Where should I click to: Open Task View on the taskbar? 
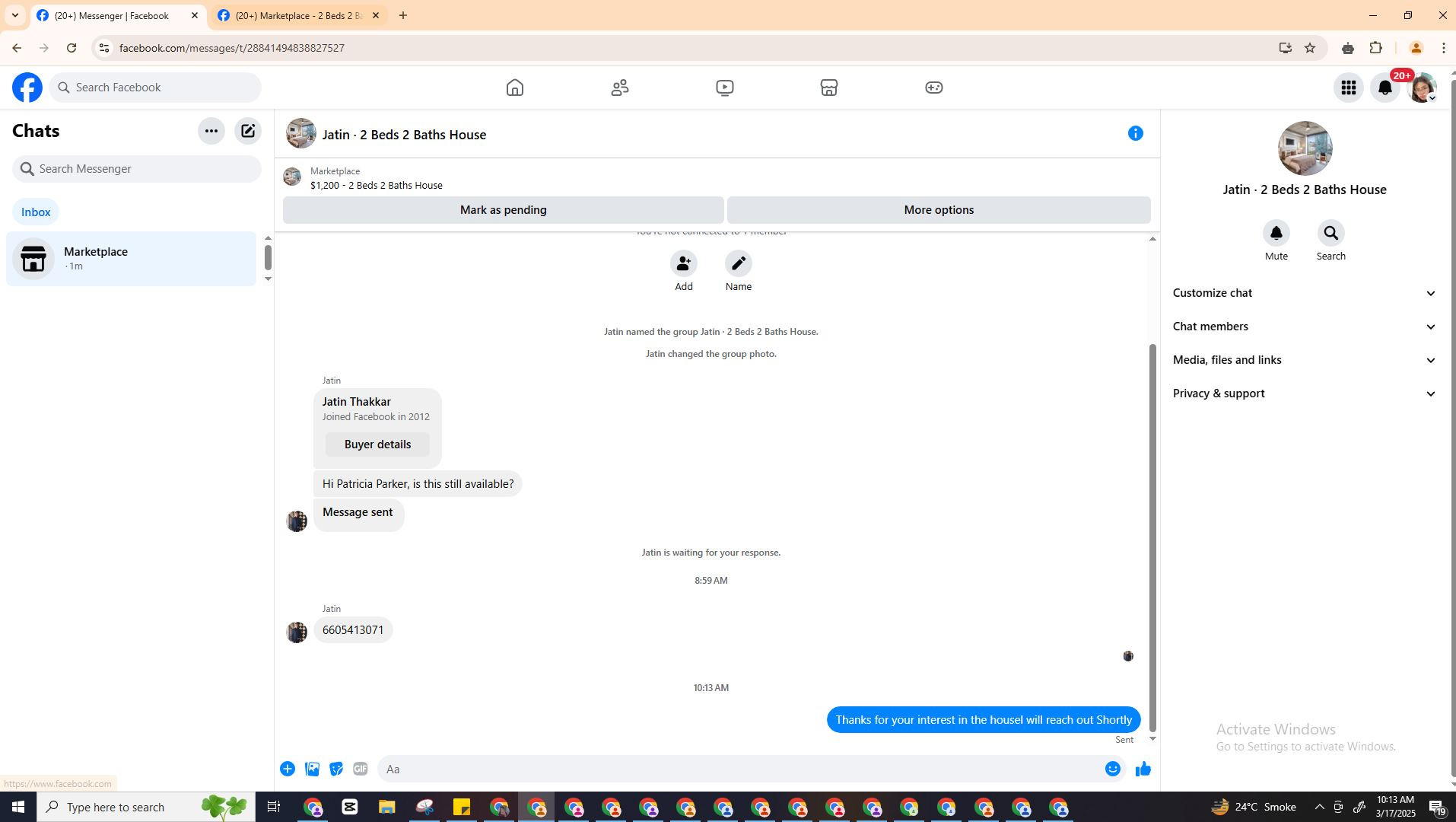pos(274,807)
